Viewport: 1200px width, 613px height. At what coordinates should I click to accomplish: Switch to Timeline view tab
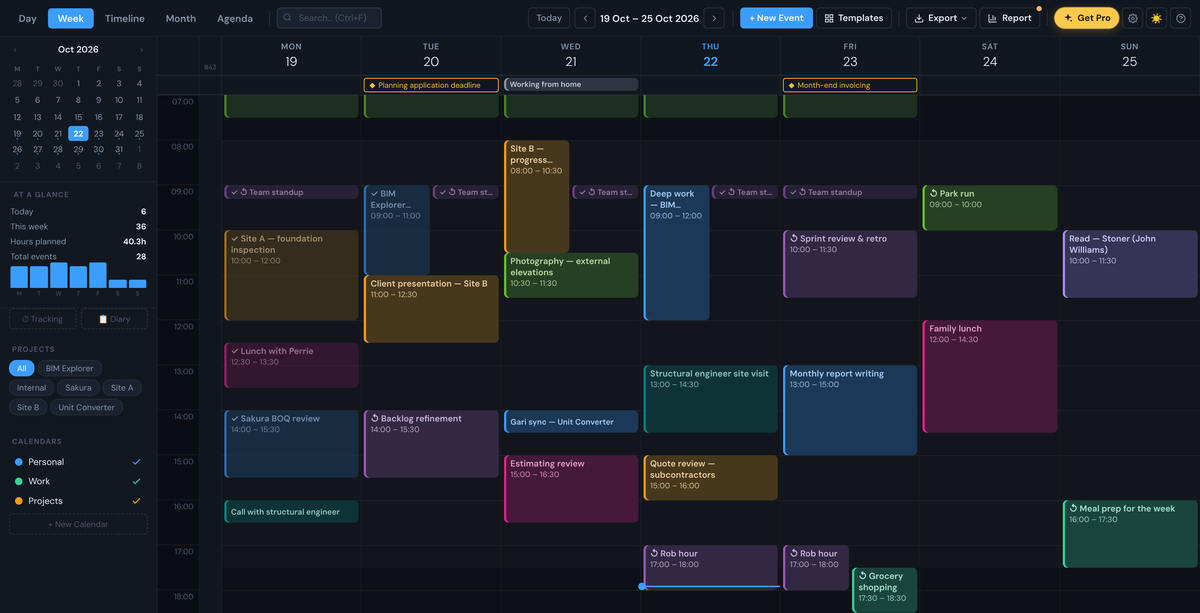125,18
